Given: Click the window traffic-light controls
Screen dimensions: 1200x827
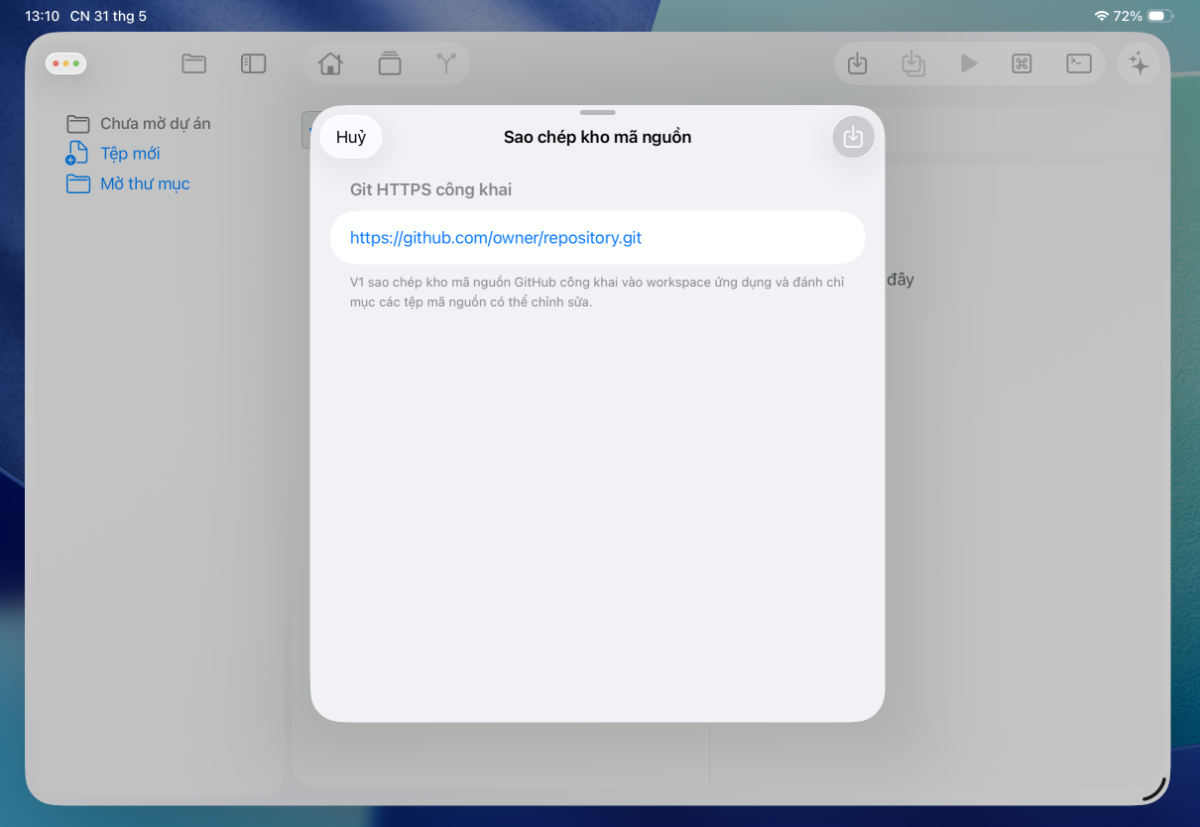Looking at the screenshot, I should [x=66, y=63].
